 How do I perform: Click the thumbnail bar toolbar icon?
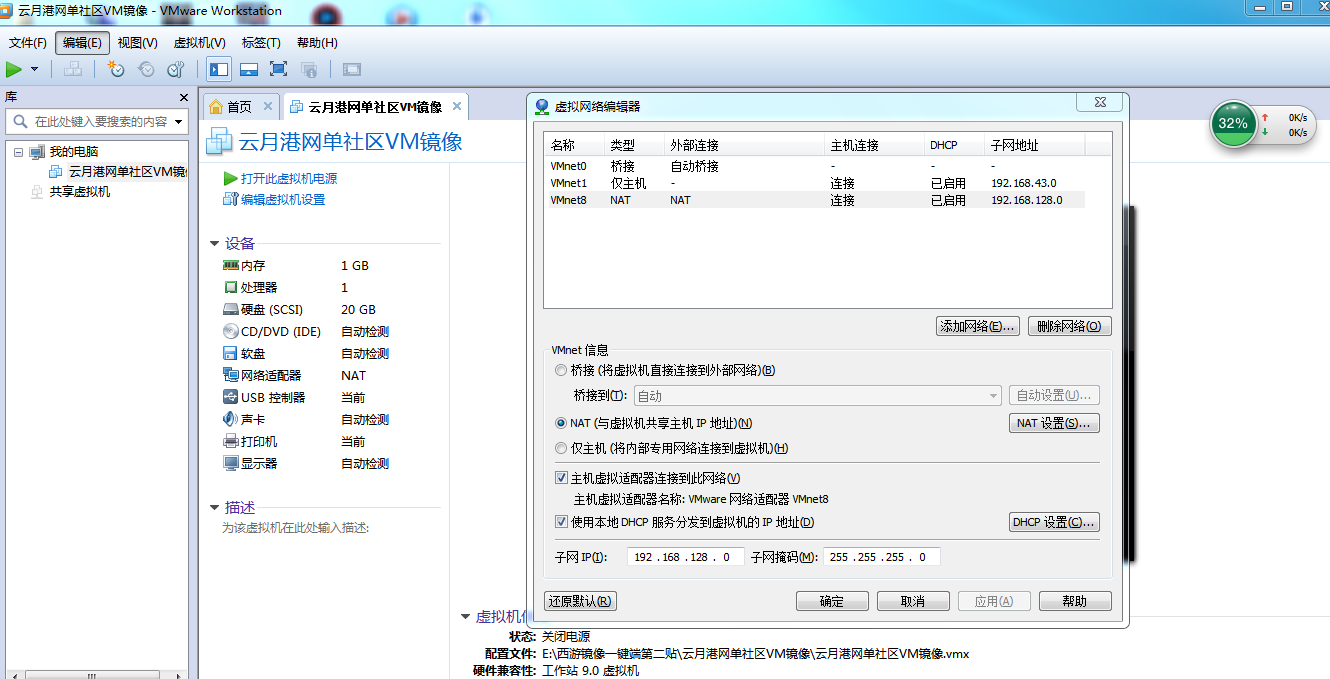point(249,69)
